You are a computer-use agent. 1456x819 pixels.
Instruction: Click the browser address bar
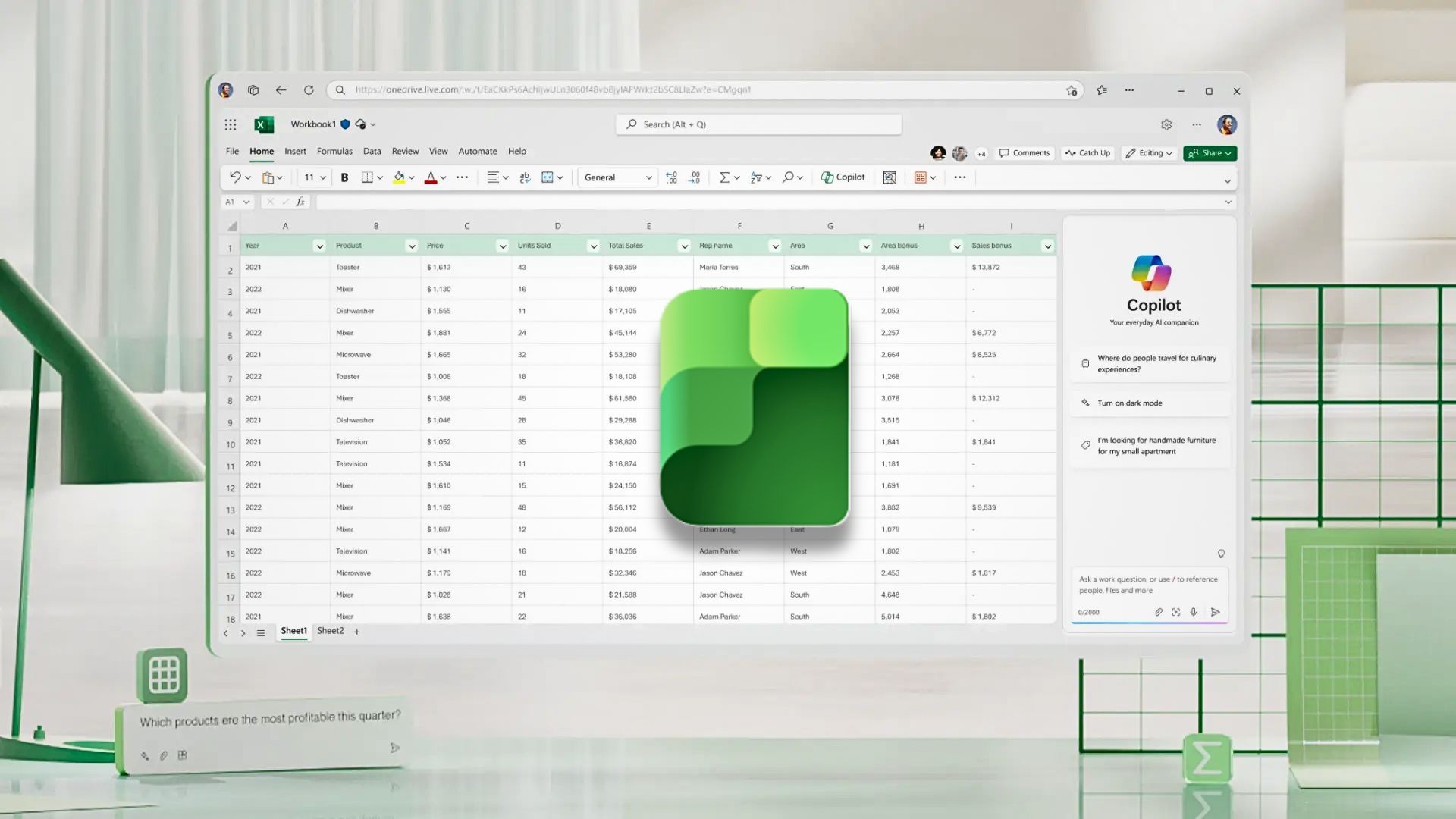coord(705,90)
